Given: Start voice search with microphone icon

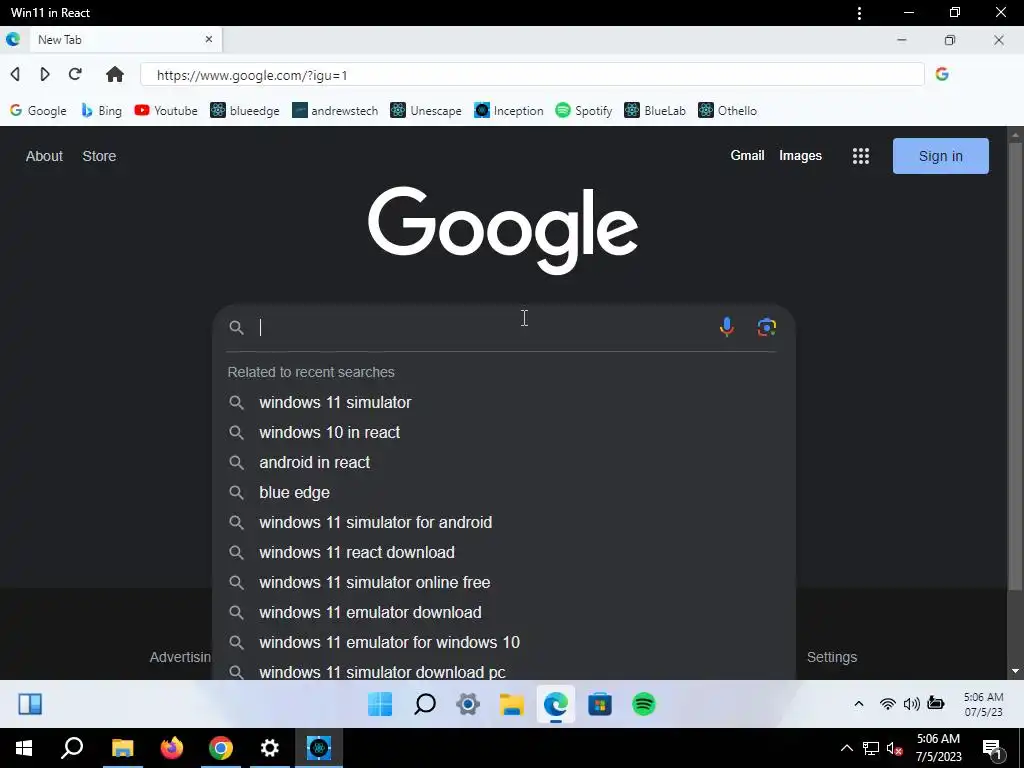Looking at the screenshot, I should [x=726, y=327].
